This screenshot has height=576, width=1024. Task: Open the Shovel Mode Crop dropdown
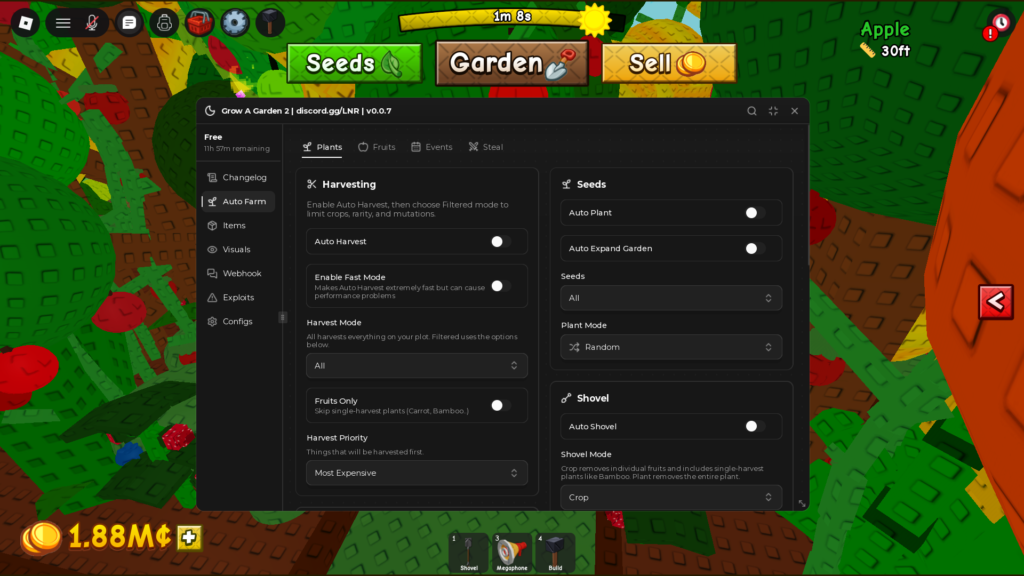point(671,497)
